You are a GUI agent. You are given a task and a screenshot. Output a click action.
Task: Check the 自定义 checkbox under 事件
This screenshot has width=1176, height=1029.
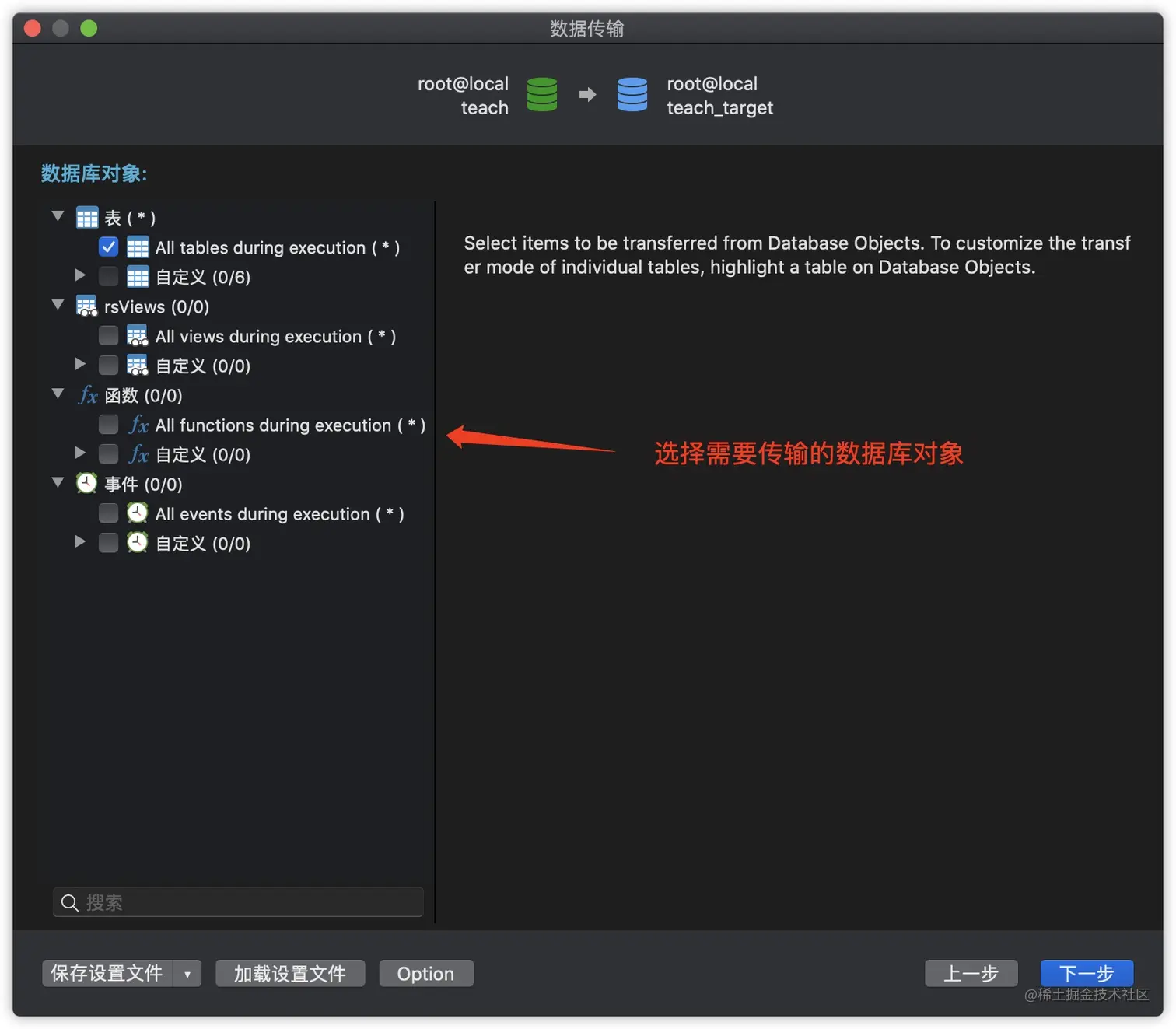(109, 543)
